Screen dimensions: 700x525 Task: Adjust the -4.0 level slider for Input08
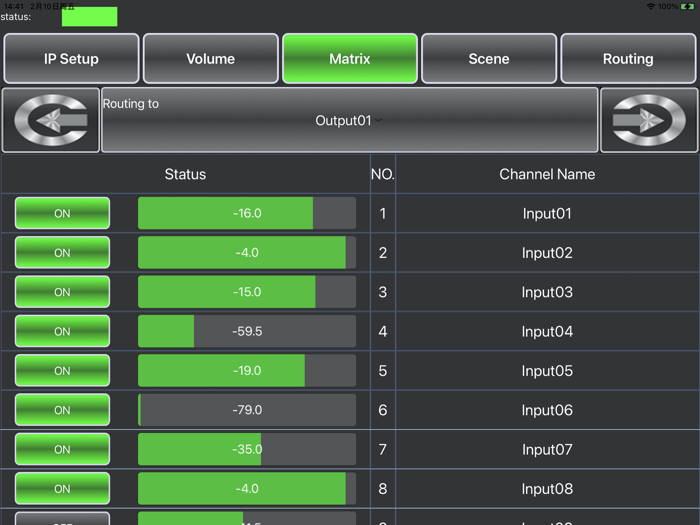coord(247,488)
